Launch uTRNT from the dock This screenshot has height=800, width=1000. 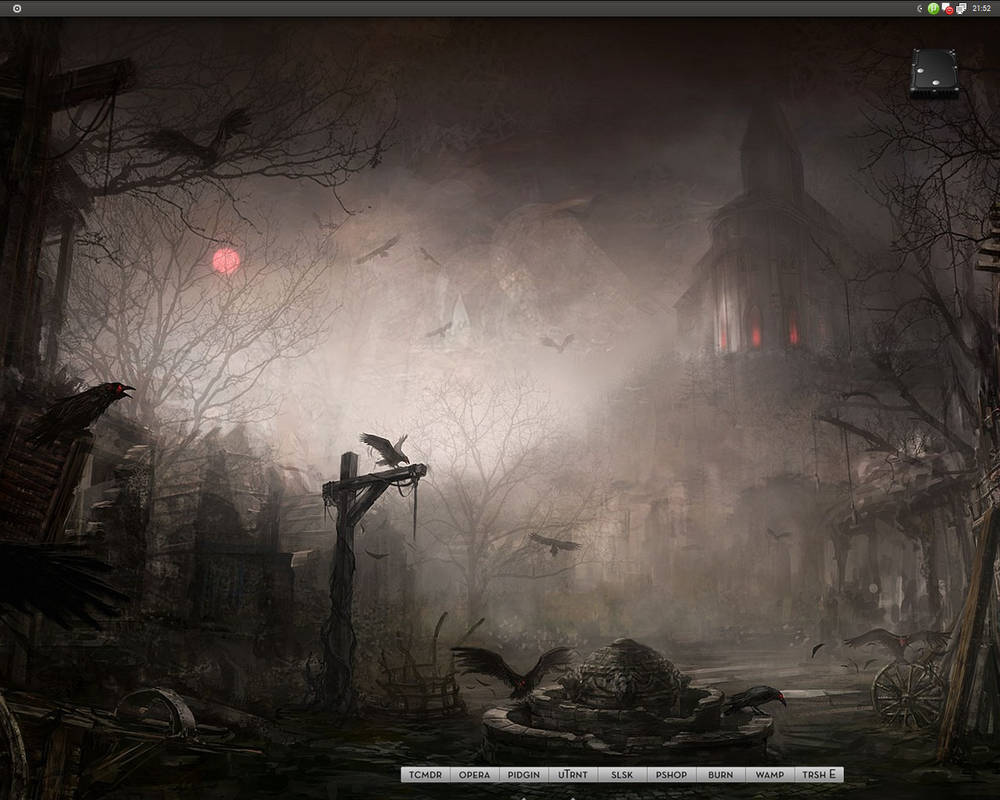click(573, 774)
